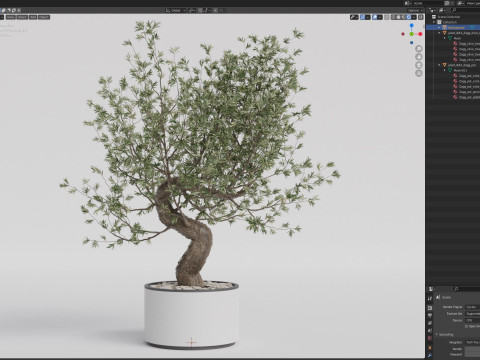Open the object visibility and selectability dropdown
The height and width of the screenshot is (360, 480).
click(x=354, y=17)
